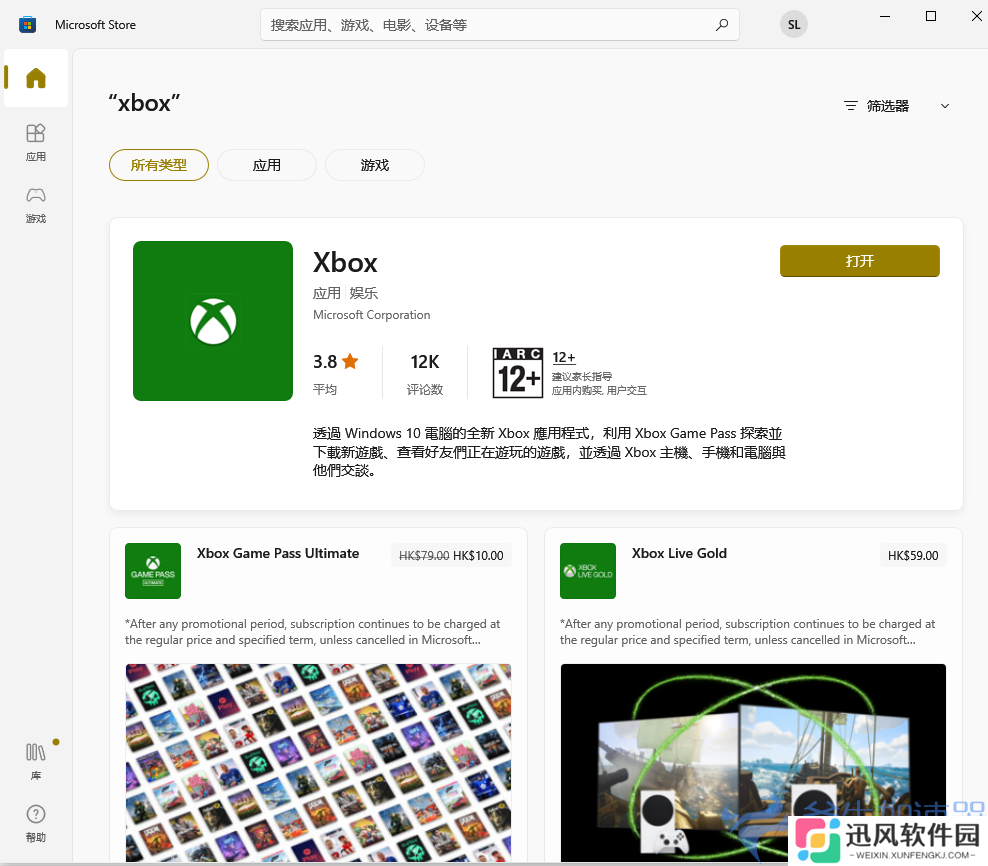
Task: Click the 应用内购买 用户交互 rating note
Action: (x=599, y=391)
